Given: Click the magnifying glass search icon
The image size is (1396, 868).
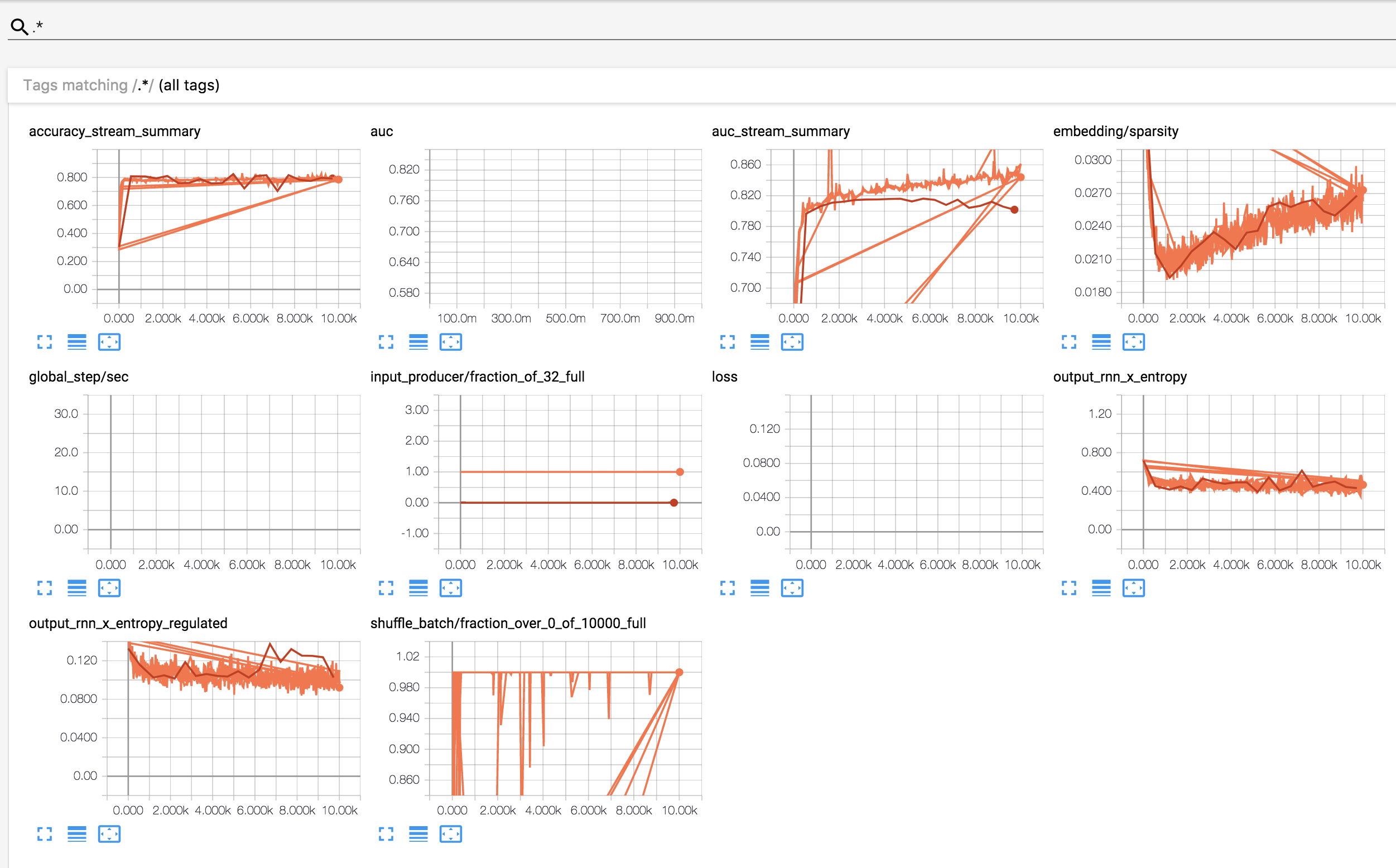Looking at the screenshot, I should click(19, 26).
